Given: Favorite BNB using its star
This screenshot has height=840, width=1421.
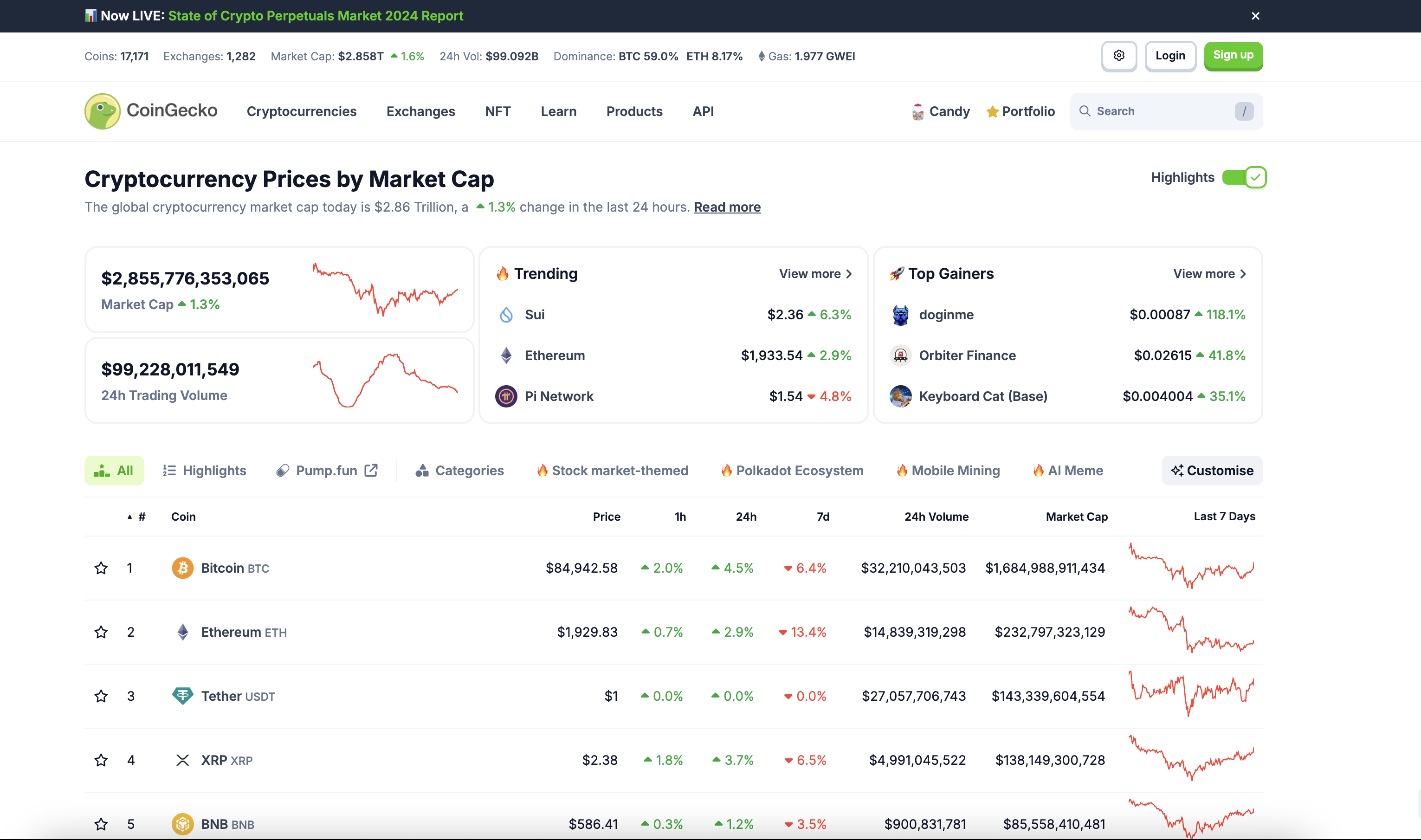Looking at the screenshot, I should click(x=101, y=824).
